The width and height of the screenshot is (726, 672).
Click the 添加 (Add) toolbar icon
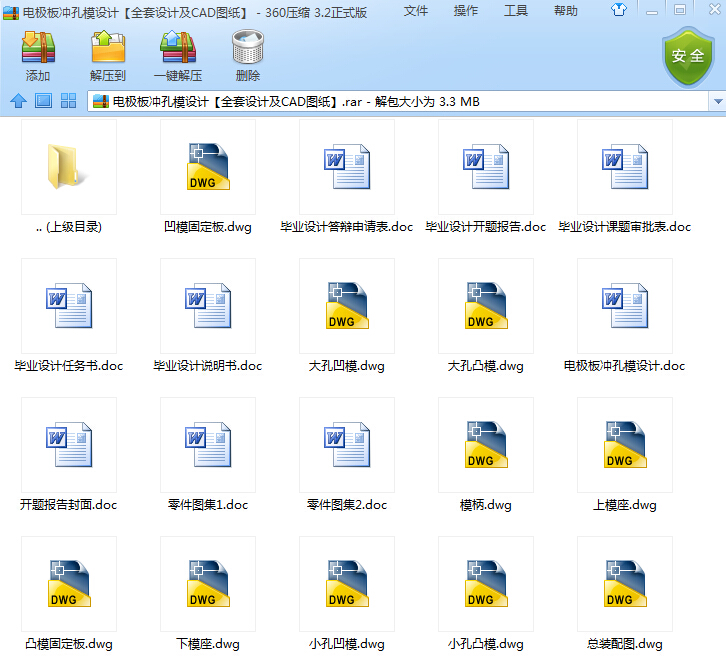click(x=38, y=47)
